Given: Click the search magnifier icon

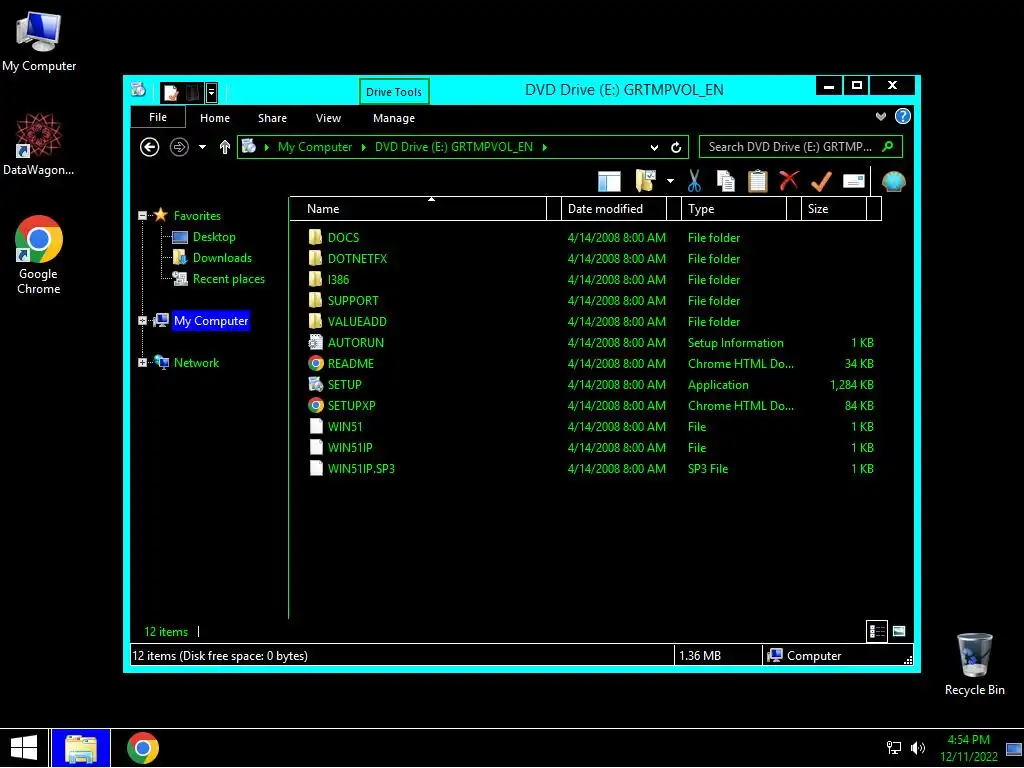Looking at the screenshot, I should tap(888, 146).
